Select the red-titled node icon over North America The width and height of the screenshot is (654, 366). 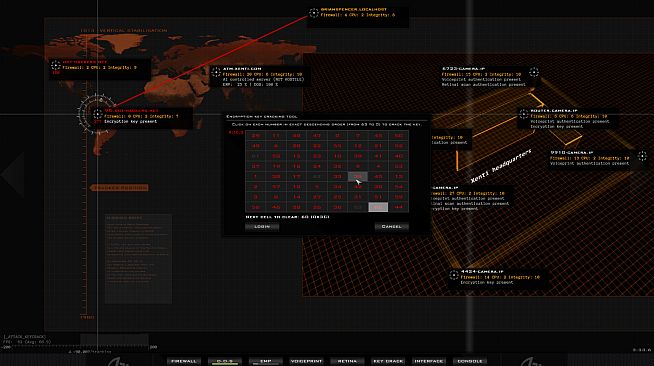coord(55,65)
